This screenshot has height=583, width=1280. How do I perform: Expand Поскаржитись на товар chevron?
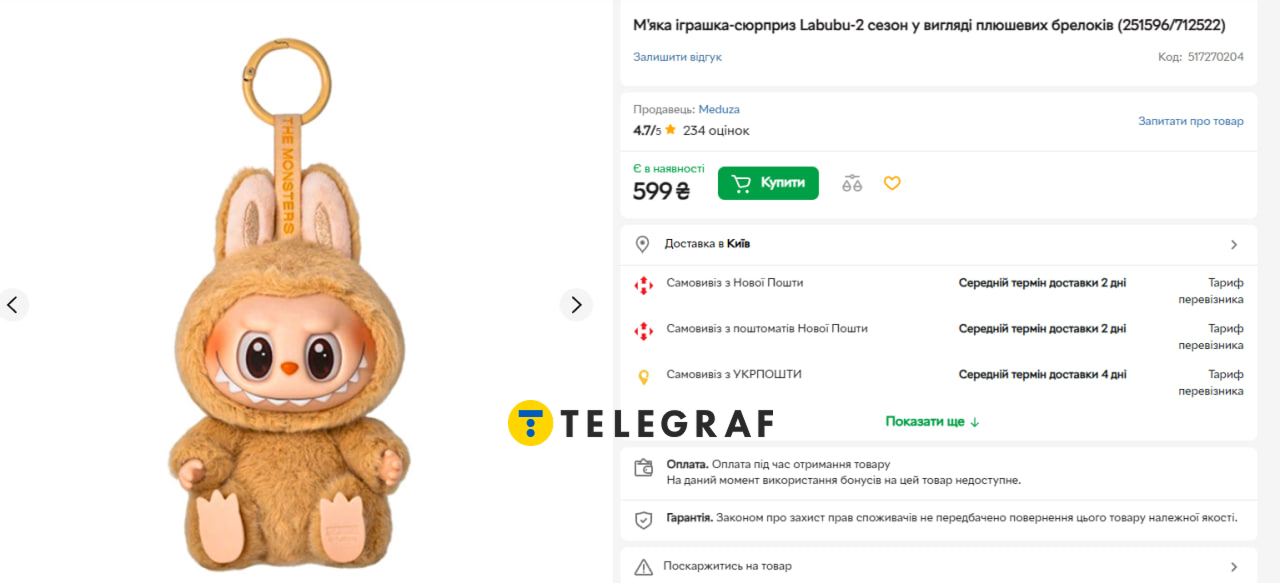pos(1234,566)
